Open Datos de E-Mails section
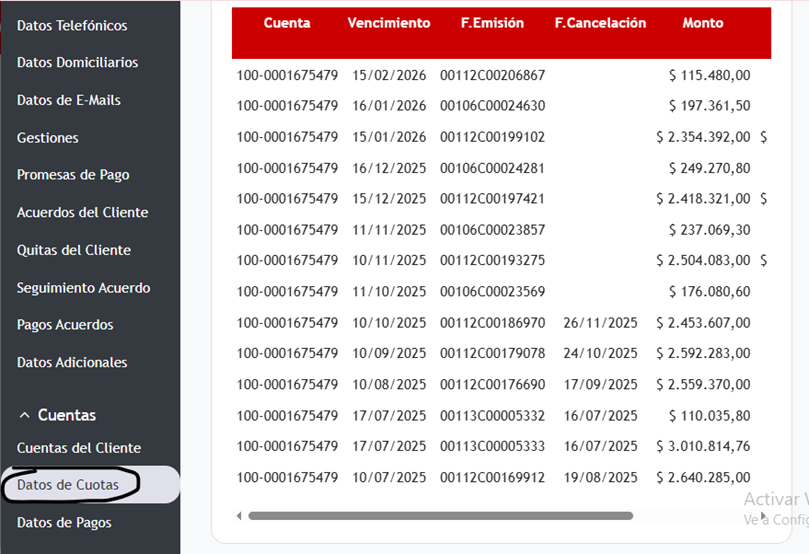This screenshot has width=809, height=554. tap(69, 100)
